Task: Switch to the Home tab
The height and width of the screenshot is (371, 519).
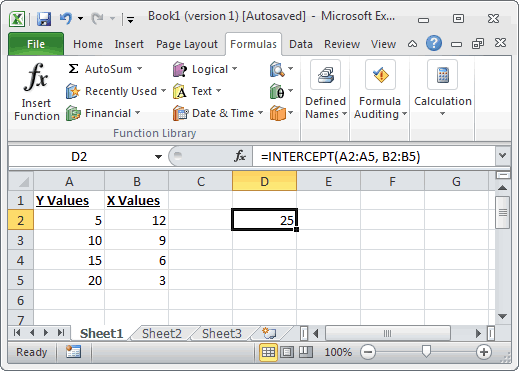Action: 88,44
